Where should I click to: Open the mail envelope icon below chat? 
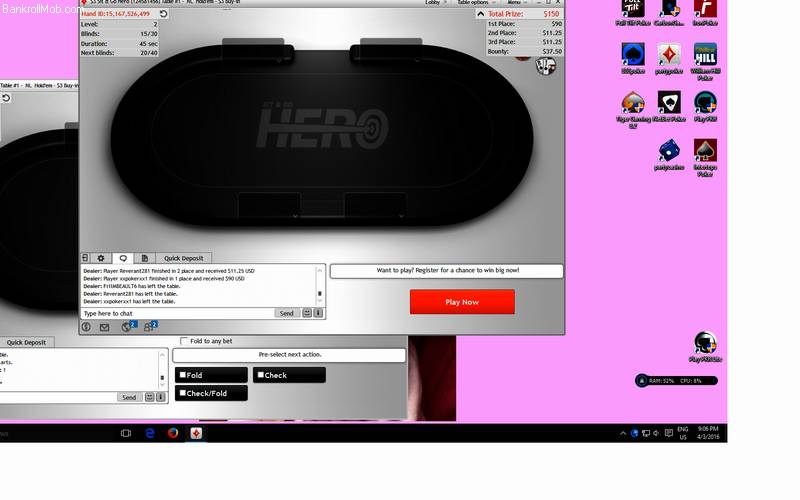[105, 328]
